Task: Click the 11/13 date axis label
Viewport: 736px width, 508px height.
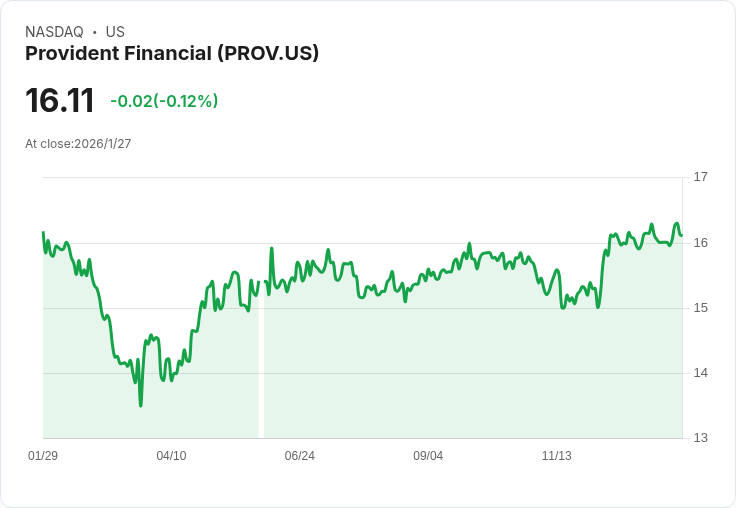Action: (x=556, y=456)
